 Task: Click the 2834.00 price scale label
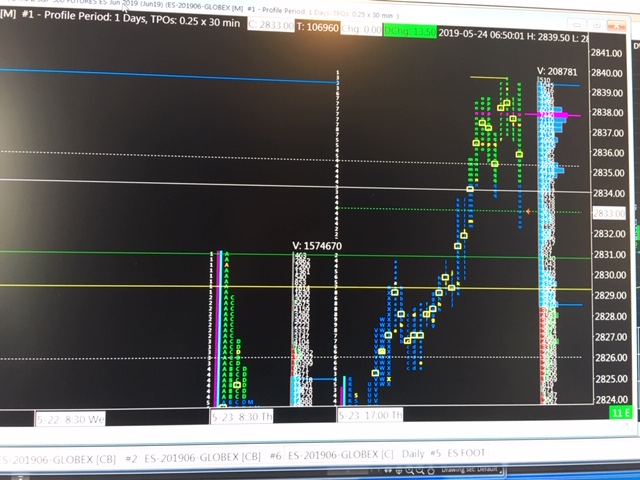tap(609, 193)
